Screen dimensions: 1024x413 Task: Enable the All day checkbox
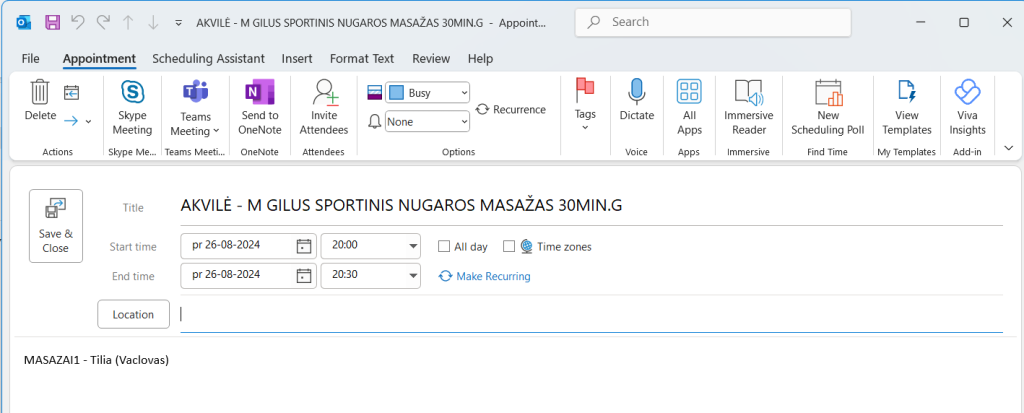click(x=445, y=246)
